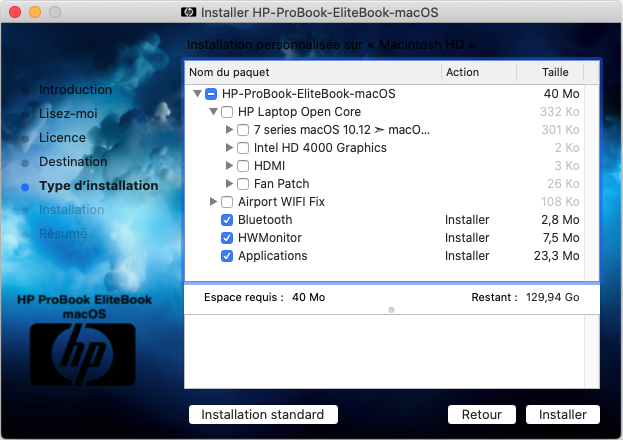Uncheck the HWMonitor package checkbox
623x440 pixels.
(227, 238)
